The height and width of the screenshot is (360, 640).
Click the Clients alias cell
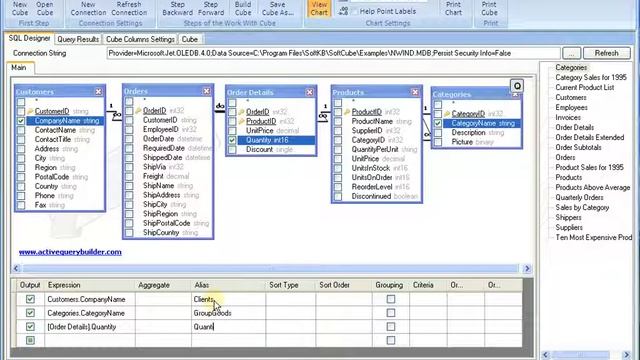coord(228,299)
